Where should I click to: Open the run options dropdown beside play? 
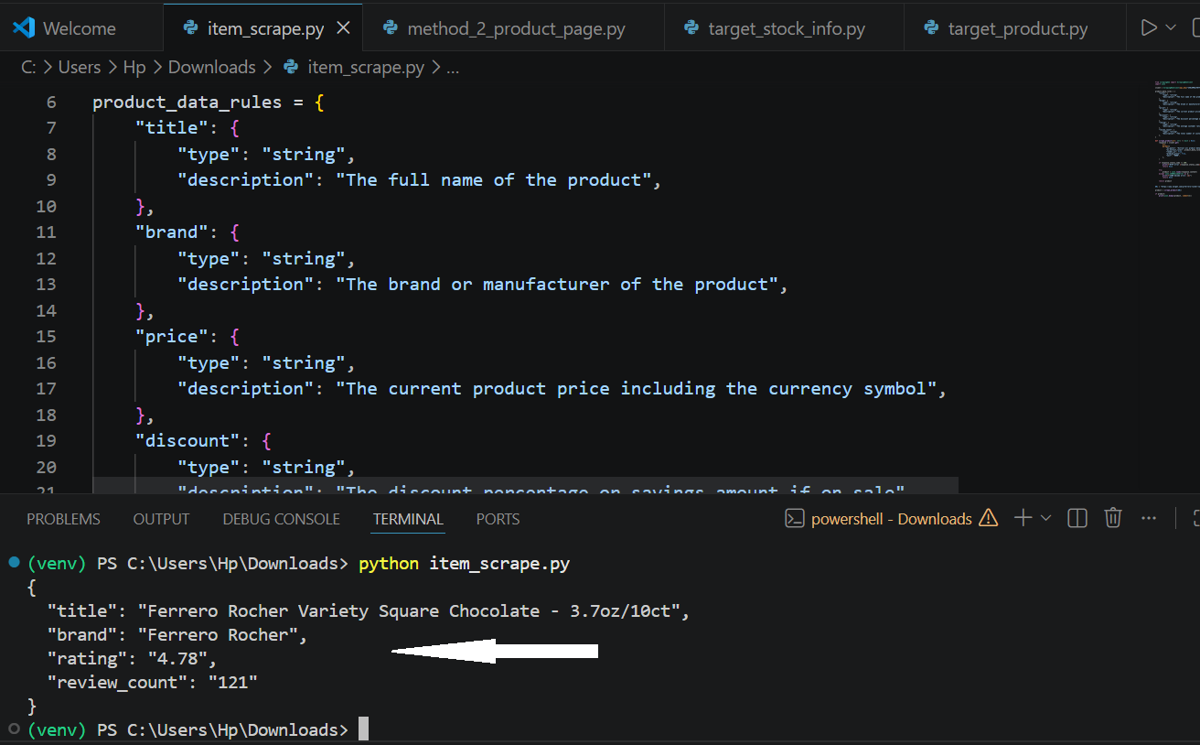pos(1171,28)
